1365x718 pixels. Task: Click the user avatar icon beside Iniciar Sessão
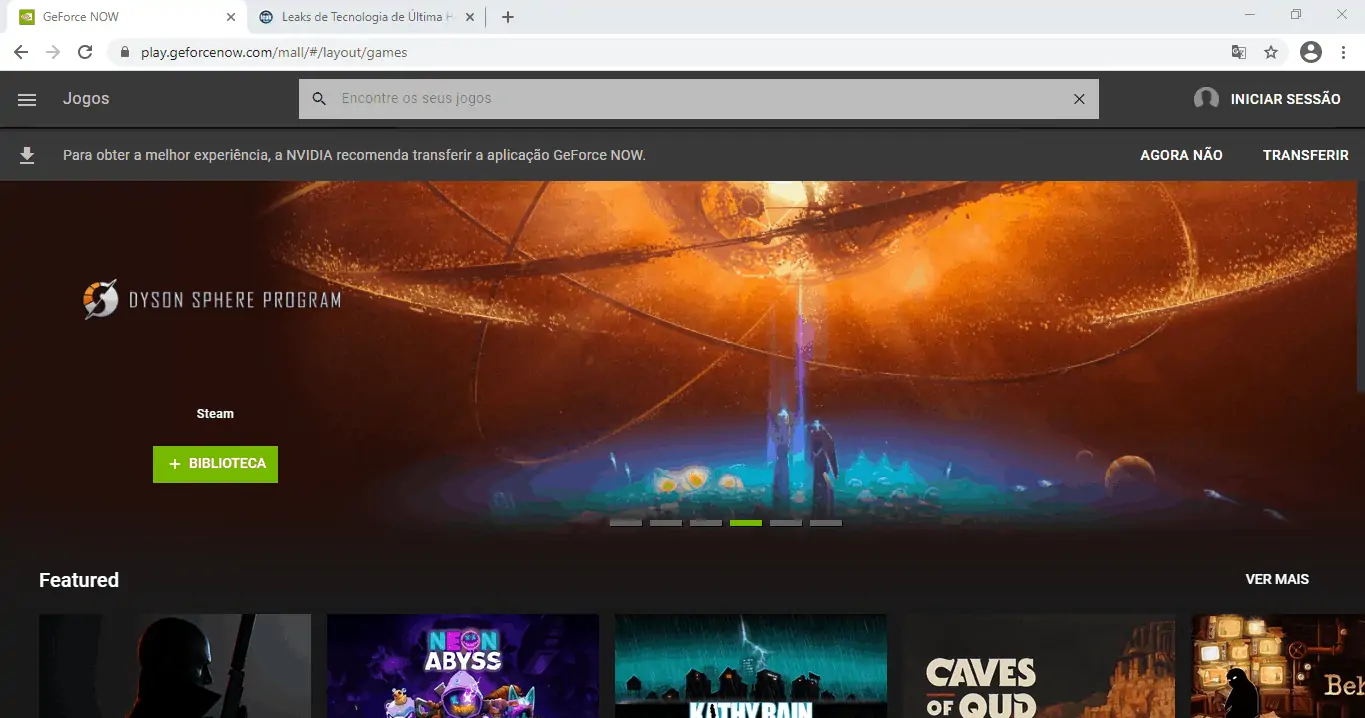1206,99
